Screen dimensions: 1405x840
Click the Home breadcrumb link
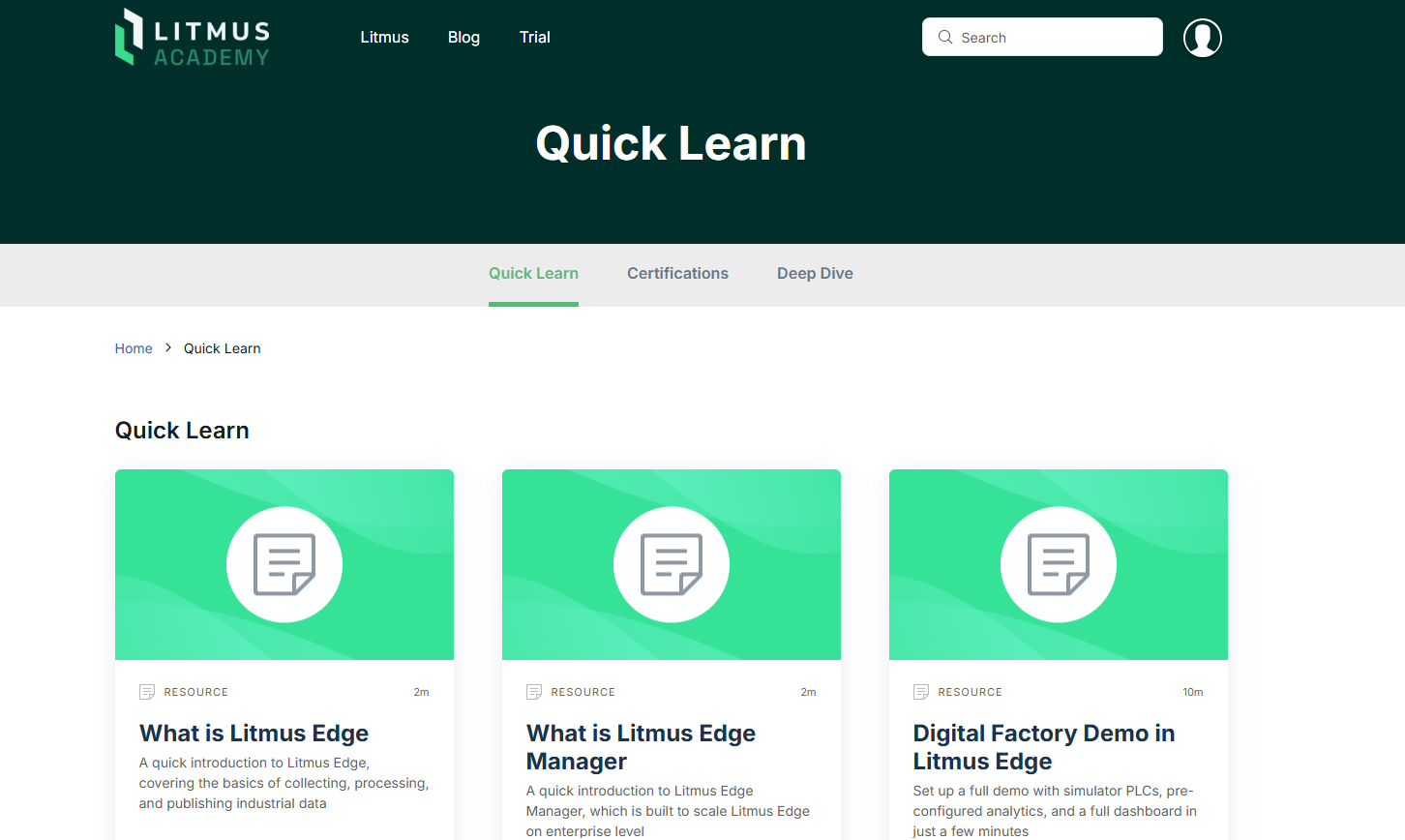point(134,347)
